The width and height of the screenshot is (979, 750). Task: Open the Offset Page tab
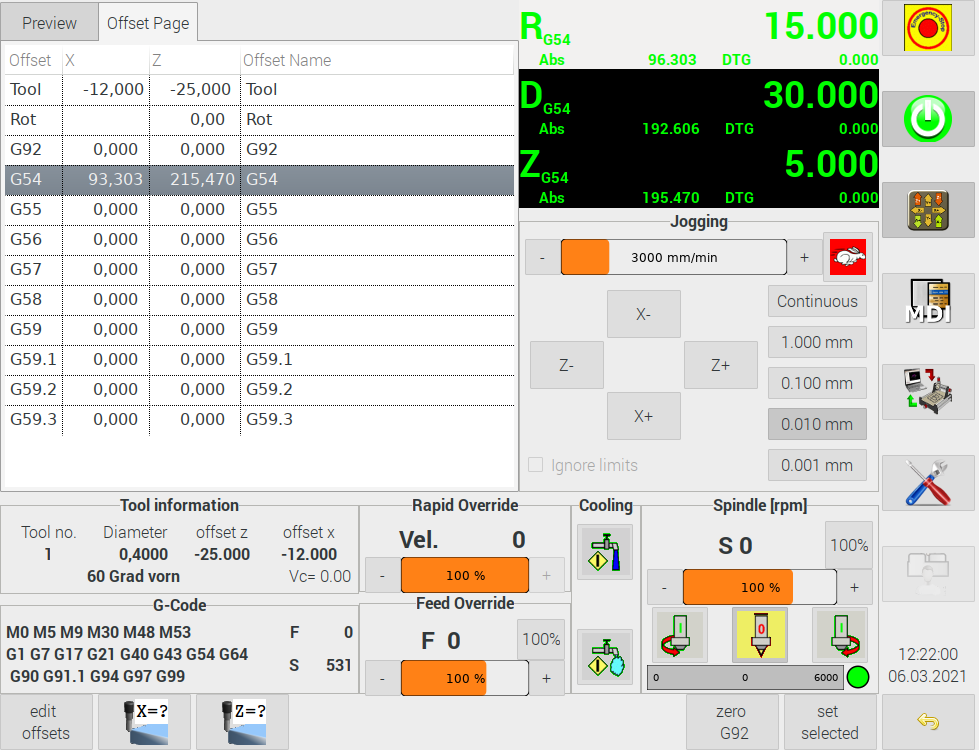[149, 23]
